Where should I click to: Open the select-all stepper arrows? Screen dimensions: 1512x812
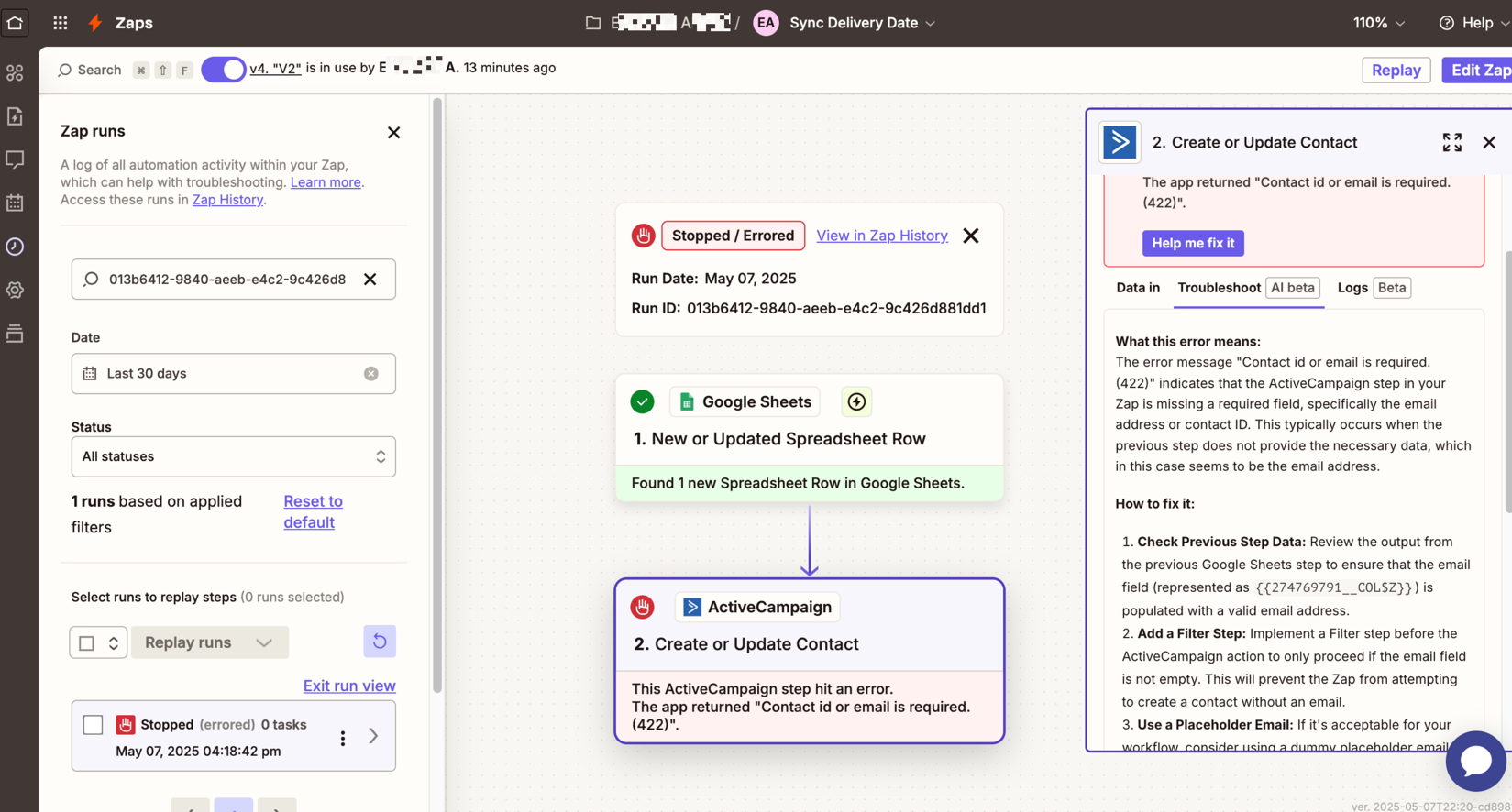coord(114,643)
